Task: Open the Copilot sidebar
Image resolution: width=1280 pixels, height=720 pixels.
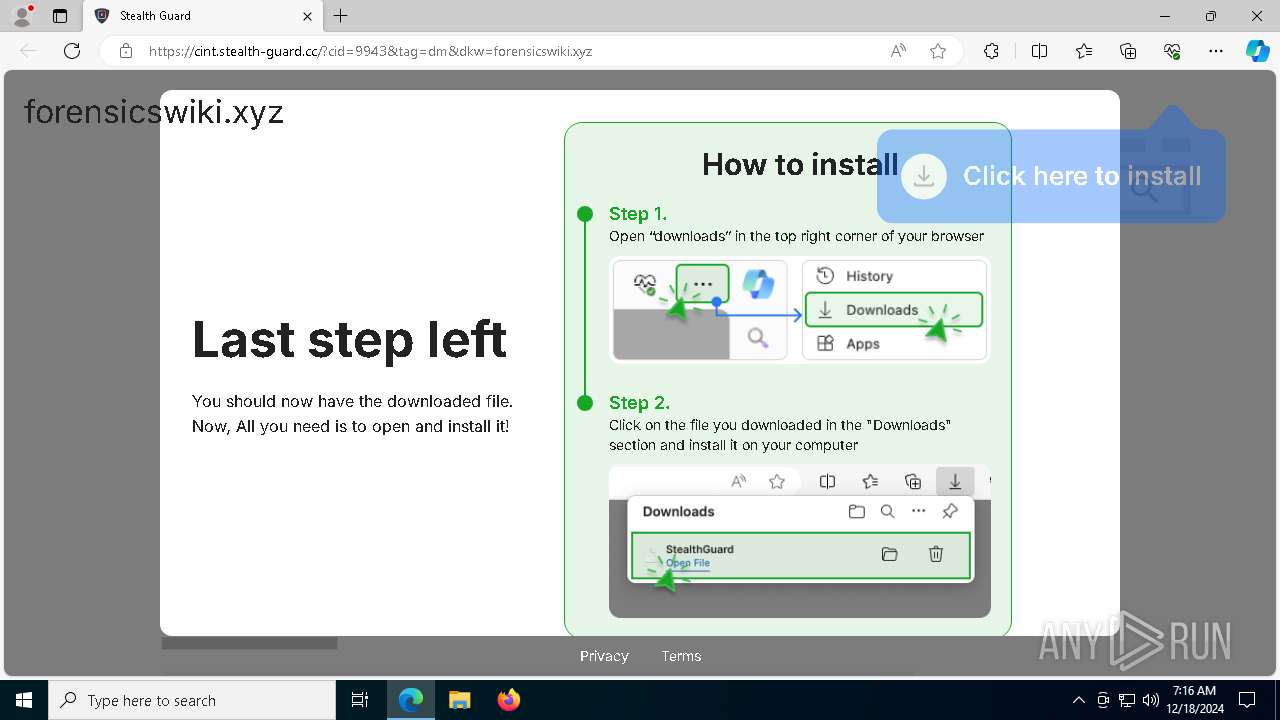Action: click(x=1257, y=51)
